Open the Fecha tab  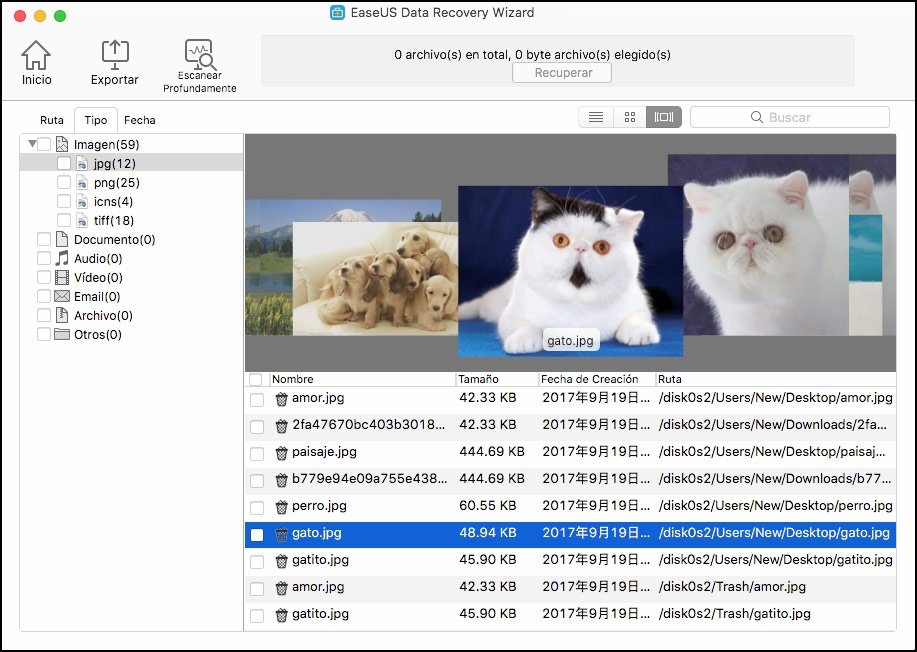pyautogui.click(x=140, y=120)
